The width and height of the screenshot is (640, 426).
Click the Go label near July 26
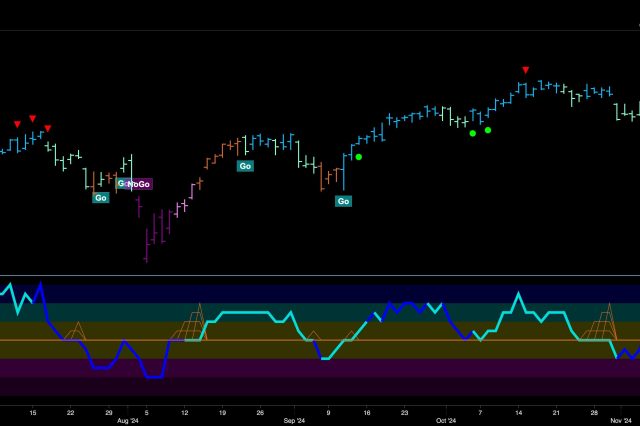(100, 198)
